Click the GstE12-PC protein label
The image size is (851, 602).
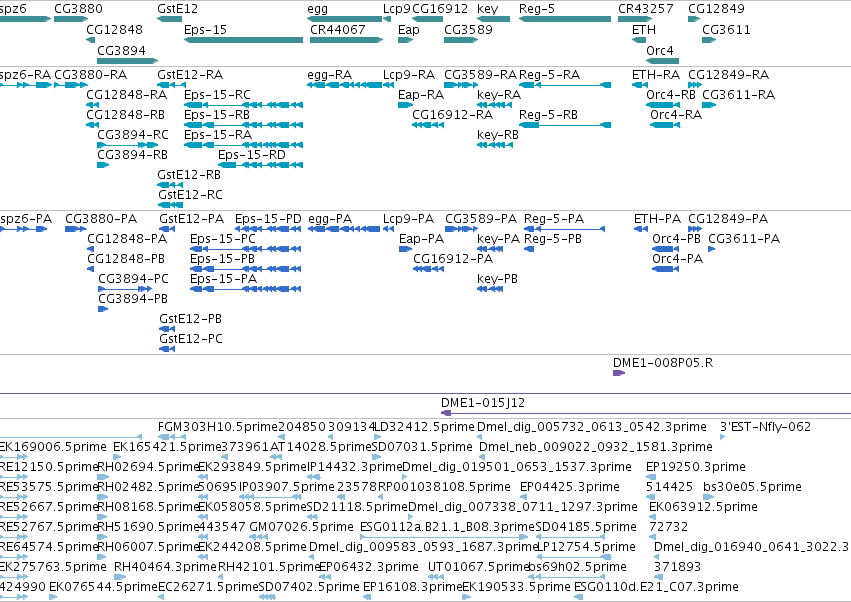191,339
